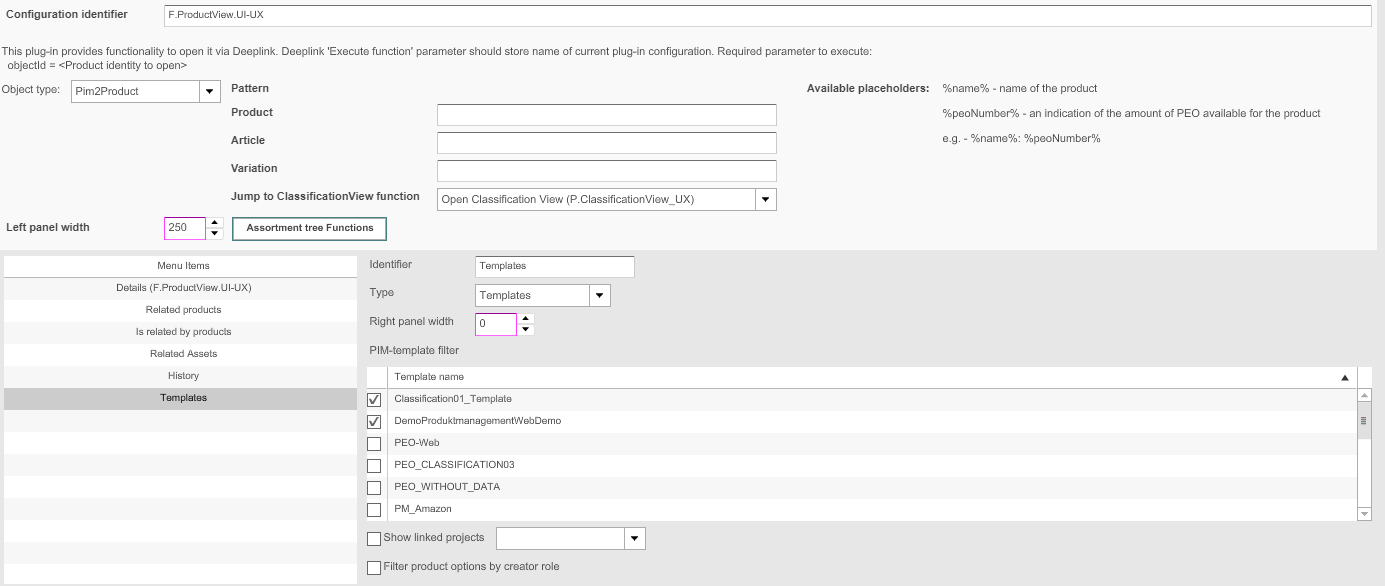Toggle Filter product options by creator role

[x=374, y=567]
